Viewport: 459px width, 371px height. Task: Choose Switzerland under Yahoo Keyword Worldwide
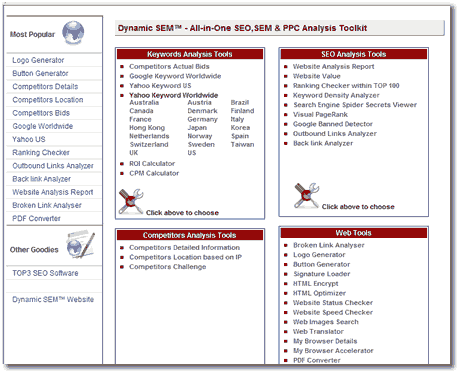(x=149, y=144)
